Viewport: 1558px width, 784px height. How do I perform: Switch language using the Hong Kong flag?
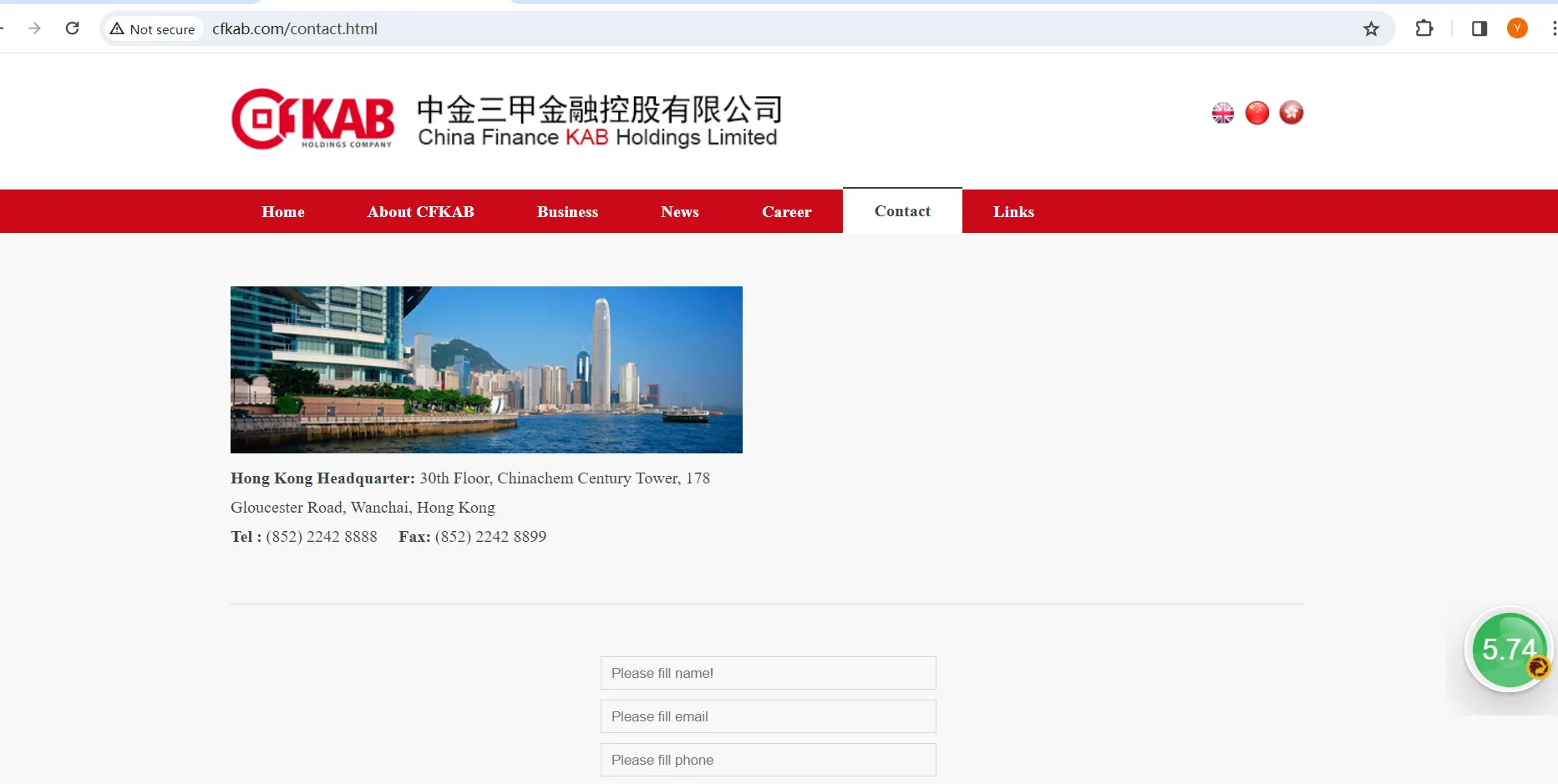[1292, 113]
